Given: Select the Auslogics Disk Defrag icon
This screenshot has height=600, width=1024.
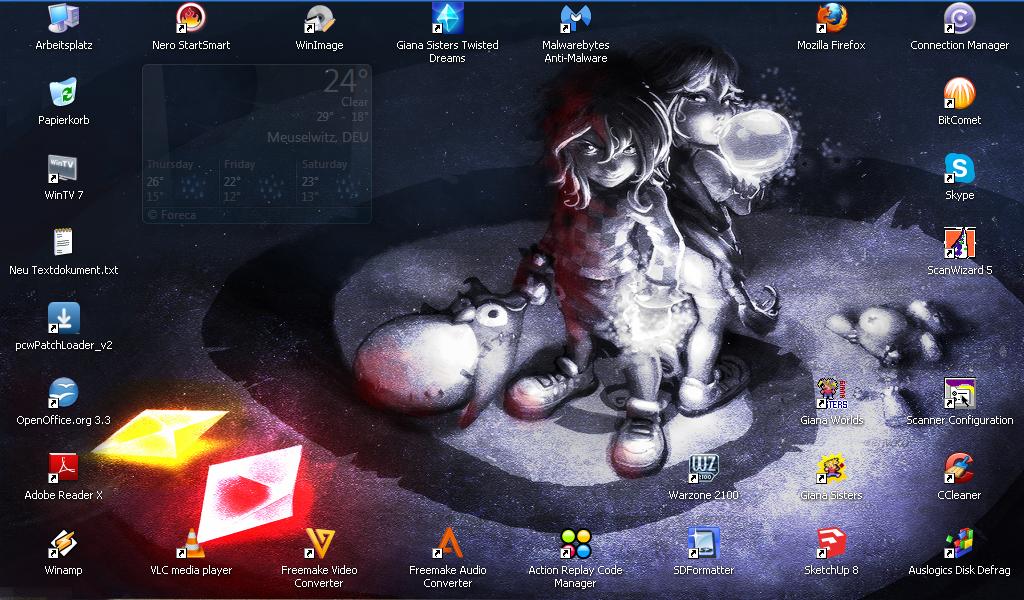Looking at the screenshot, I should (959, 544).
